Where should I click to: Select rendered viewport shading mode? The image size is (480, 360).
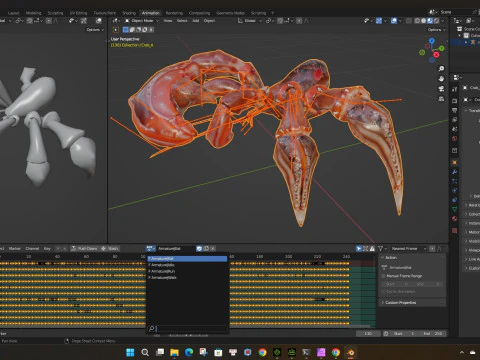(x=436, y=21)
